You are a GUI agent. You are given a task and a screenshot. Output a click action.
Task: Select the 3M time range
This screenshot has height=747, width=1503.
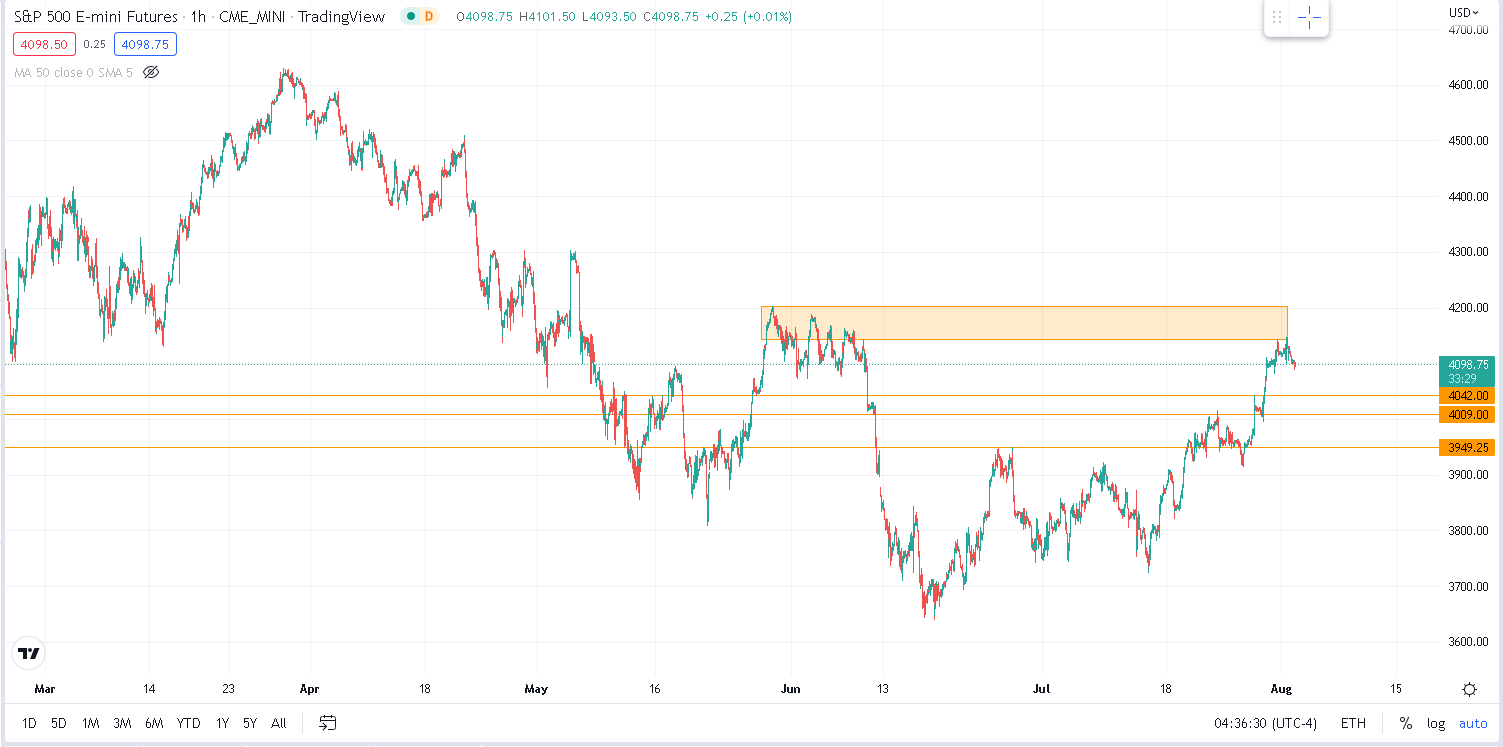(x=122, y=723)
